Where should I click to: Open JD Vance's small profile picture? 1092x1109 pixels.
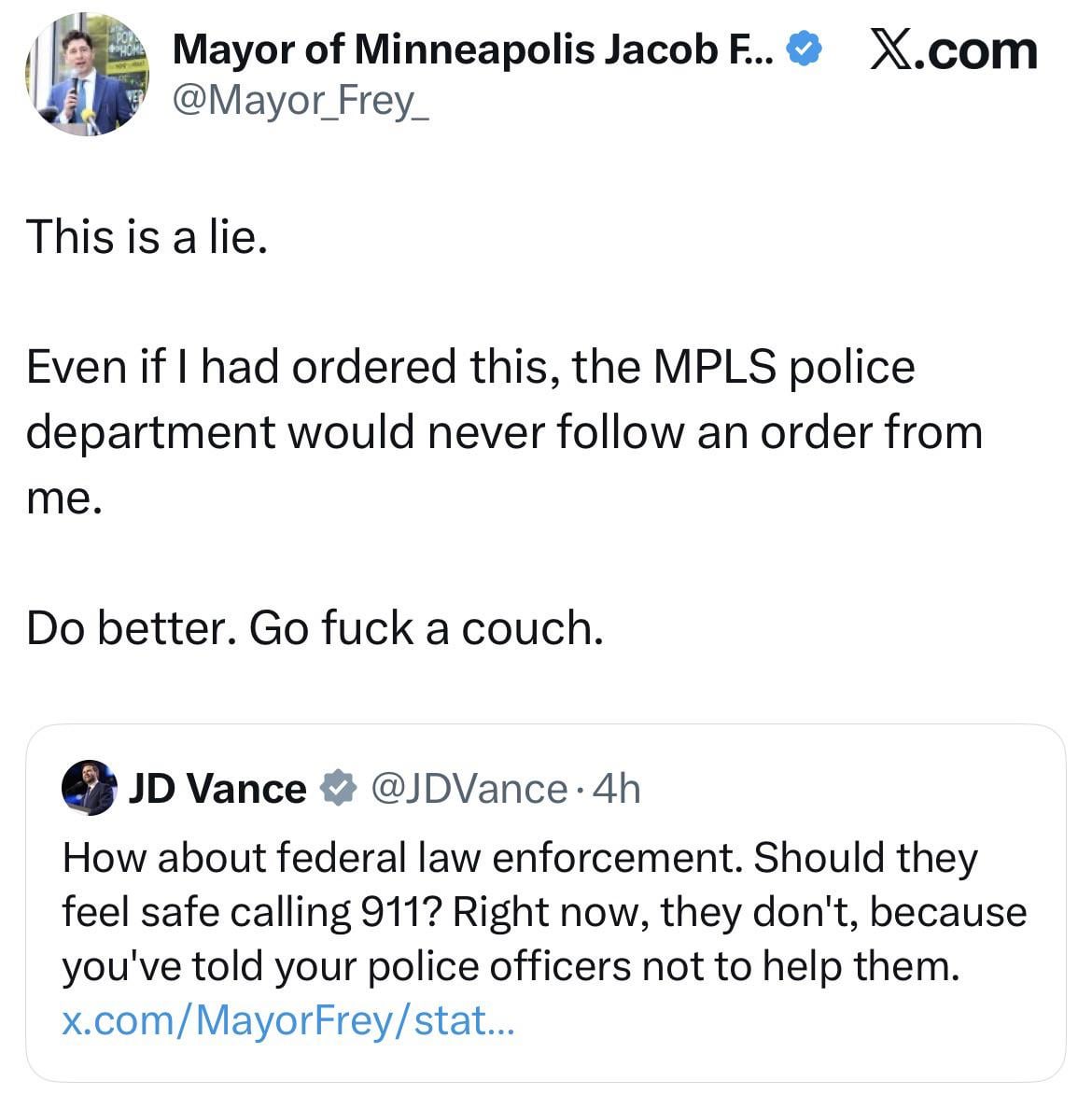(89, 789)
